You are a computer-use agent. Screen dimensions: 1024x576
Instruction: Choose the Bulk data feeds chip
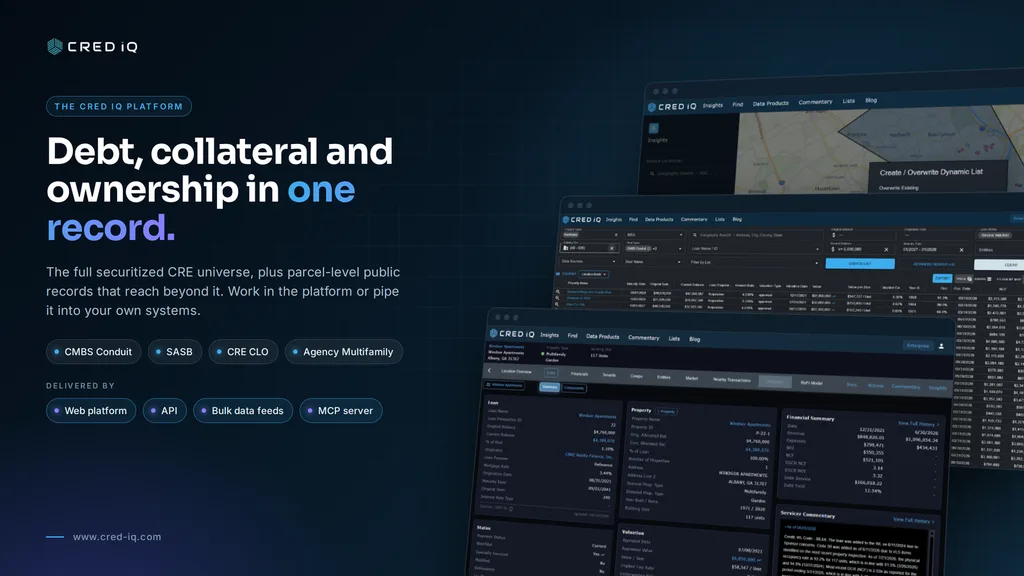click(243, 410)
